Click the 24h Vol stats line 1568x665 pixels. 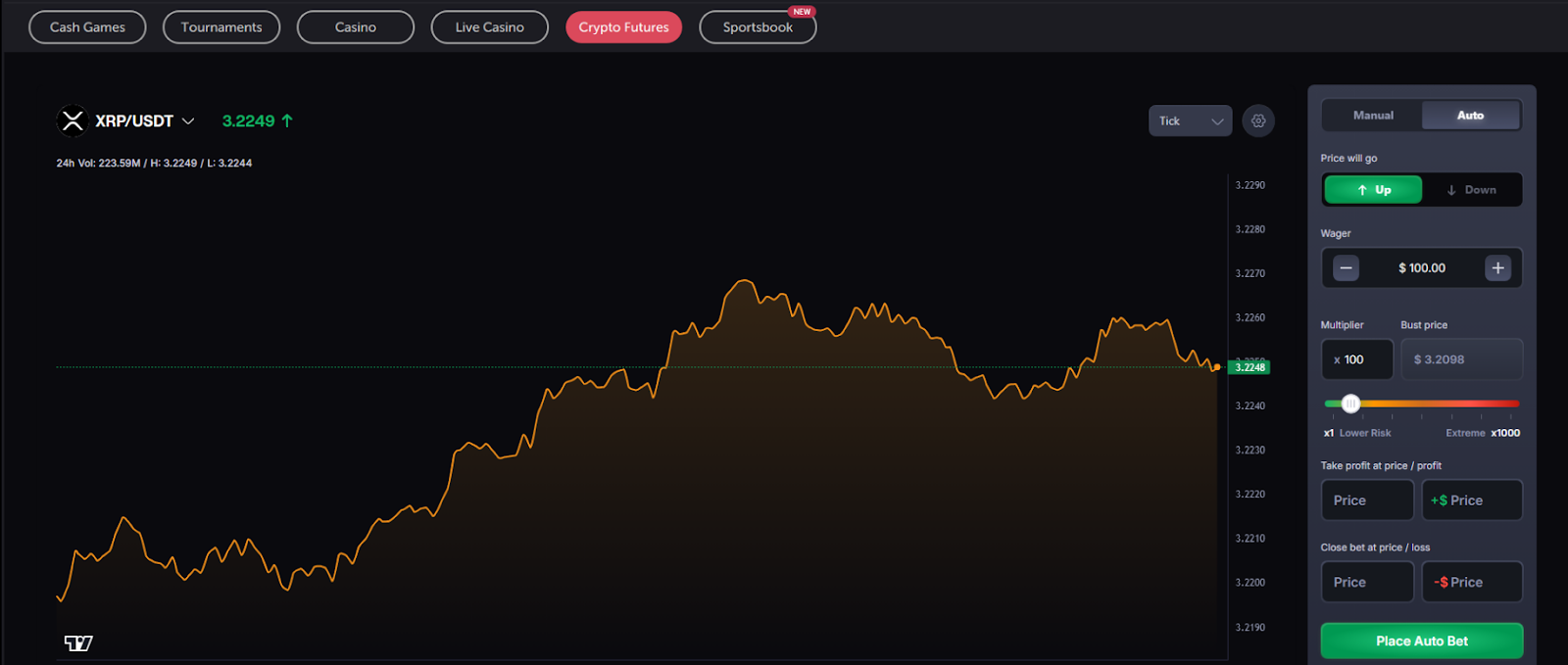154,164
